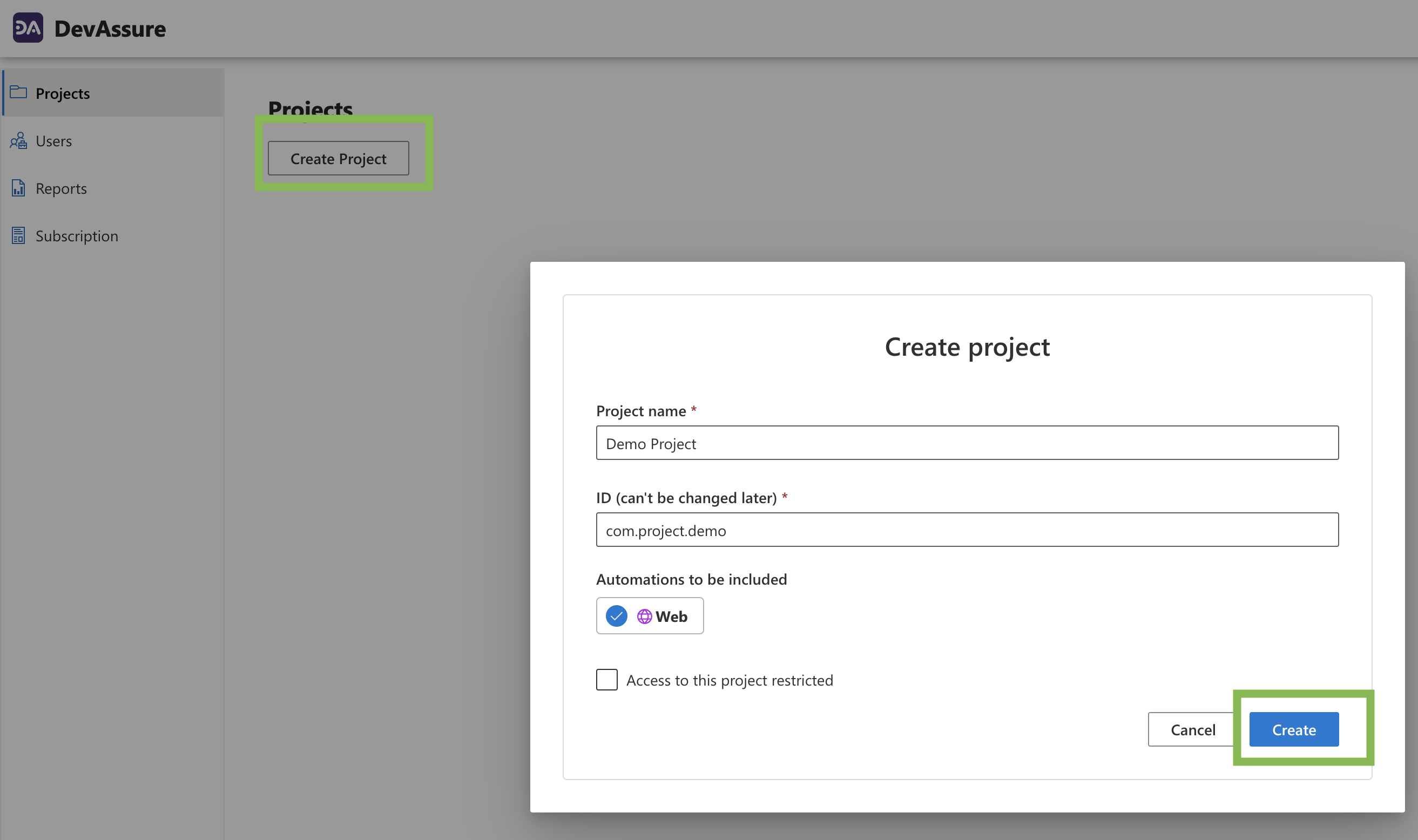Select the Users menu item
The image size is (1418, 840).
click(54, 139)
